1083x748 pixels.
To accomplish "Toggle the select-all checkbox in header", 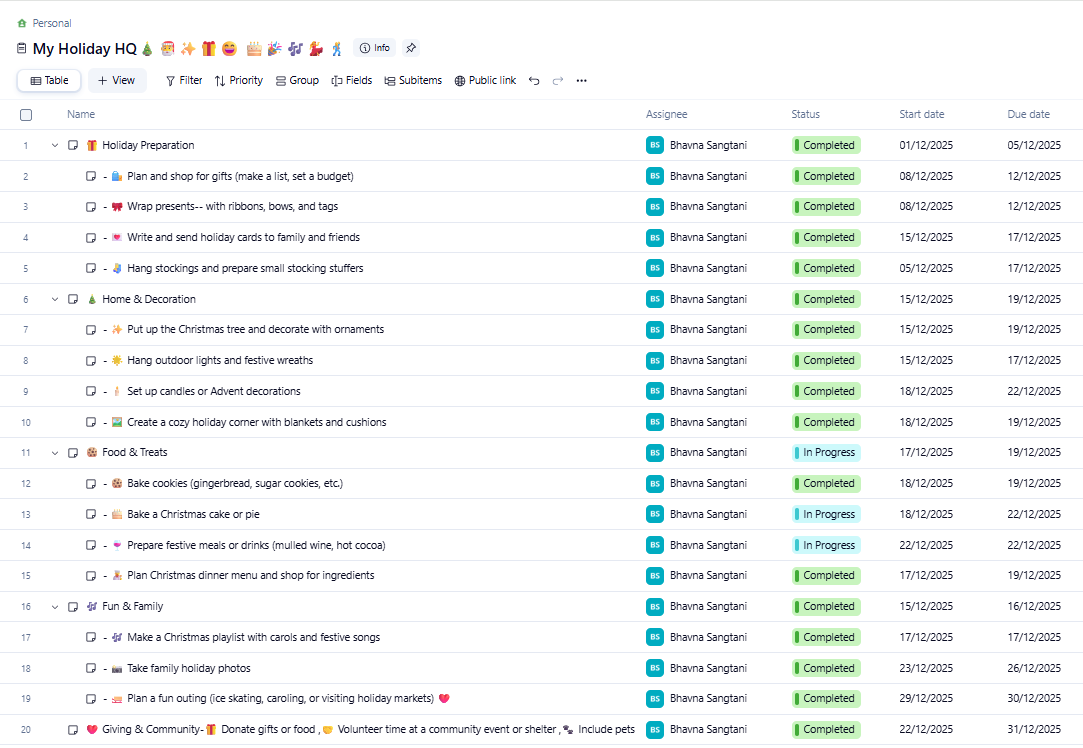I will point(26,115).
